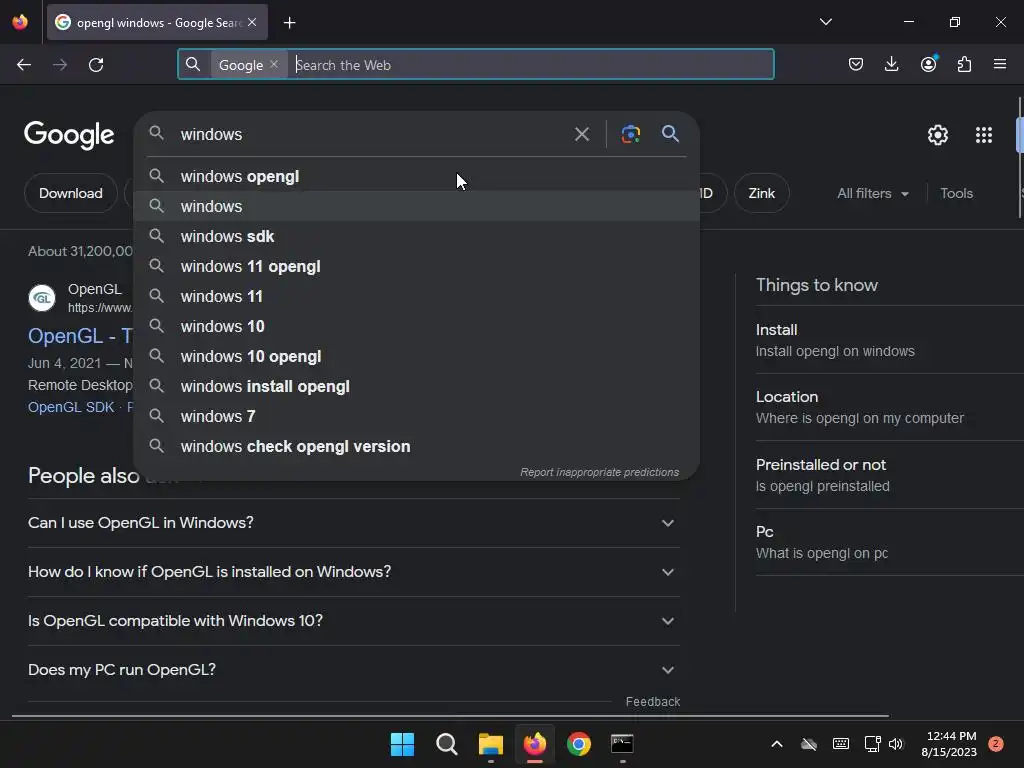Viewport: 1024px width, 768px height.
Task: Open the extensions puzzle icon
Action: (964, 64)
